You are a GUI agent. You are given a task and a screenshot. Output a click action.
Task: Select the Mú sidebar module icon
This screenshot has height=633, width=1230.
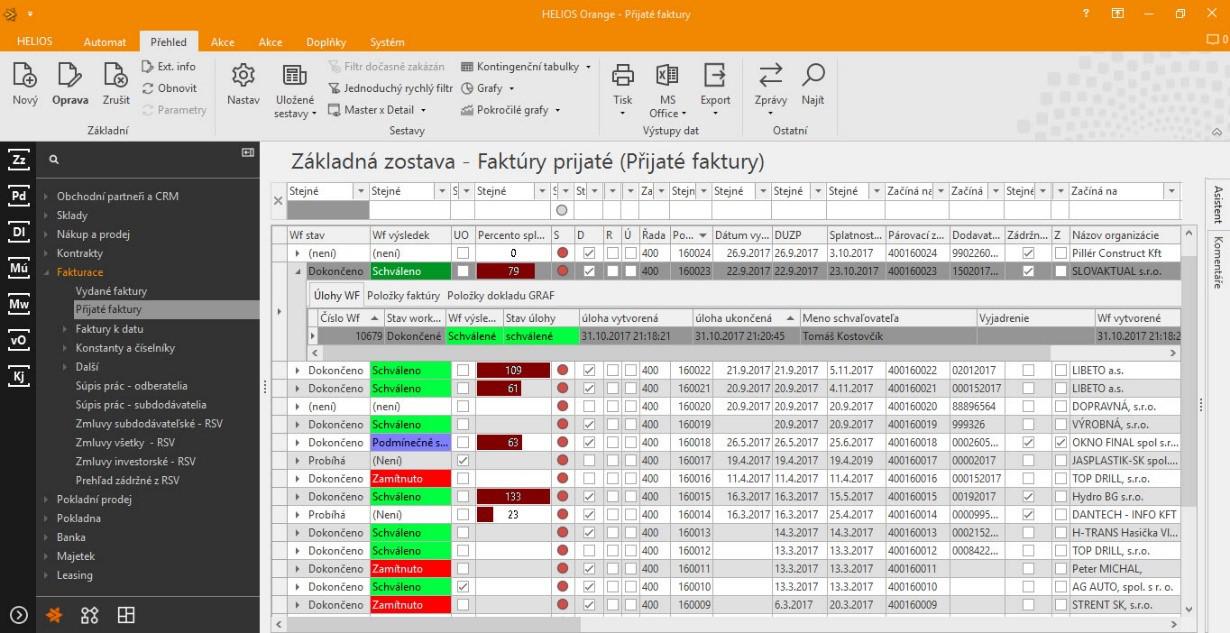18,268
